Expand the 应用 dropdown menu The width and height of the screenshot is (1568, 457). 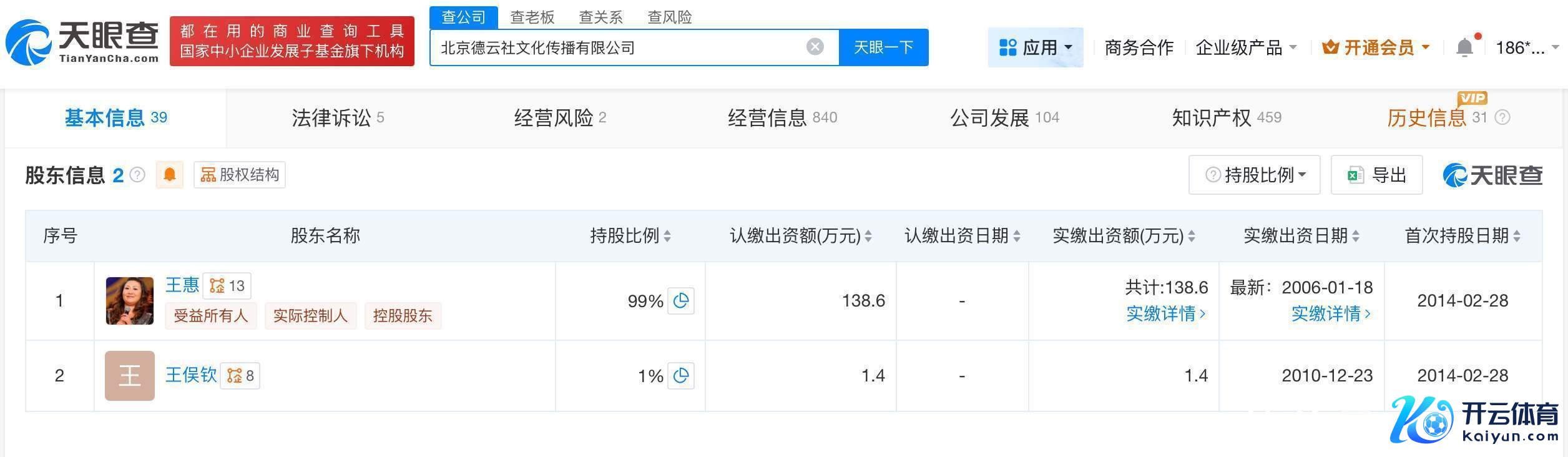[x=1036, y=47]
